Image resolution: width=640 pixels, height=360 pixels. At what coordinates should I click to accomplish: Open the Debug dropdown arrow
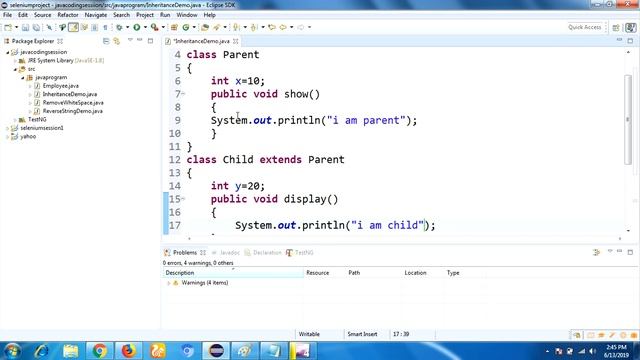tap(127, 27)
